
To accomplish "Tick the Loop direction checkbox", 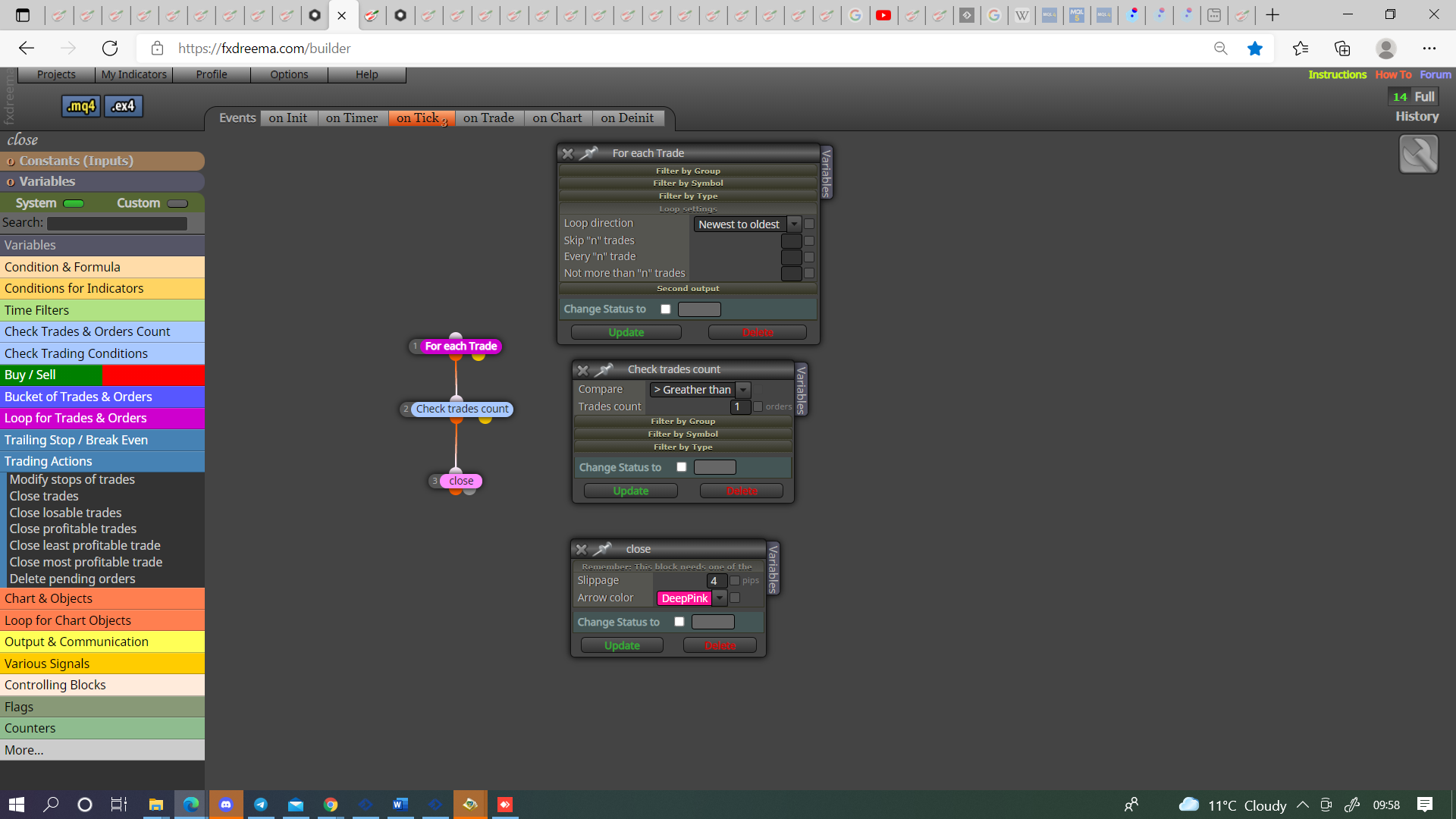I will click(809, 224).
